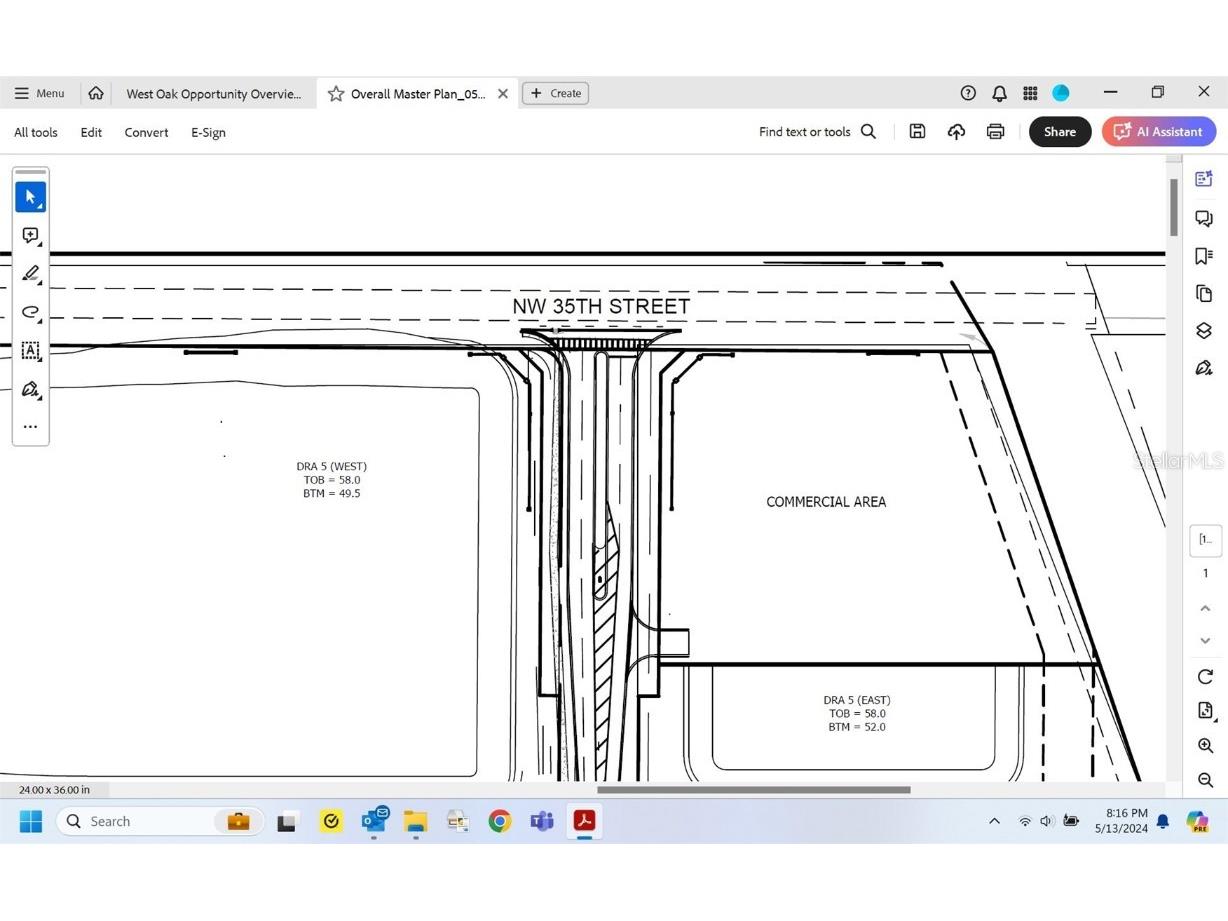Click the Print document icon
This screenshot has width=1228, height=921.
click(x=996, y=131)
